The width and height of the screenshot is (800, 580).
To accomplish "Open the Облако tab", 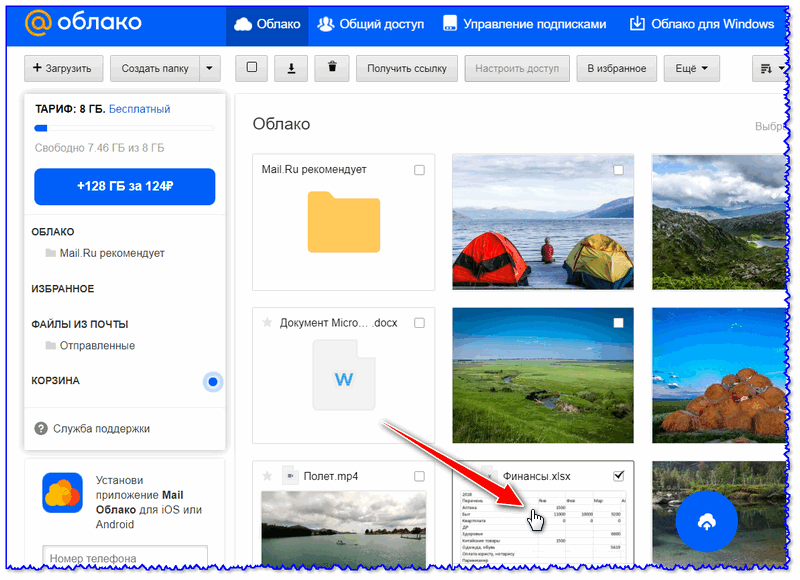I will (x=267, y=24).
